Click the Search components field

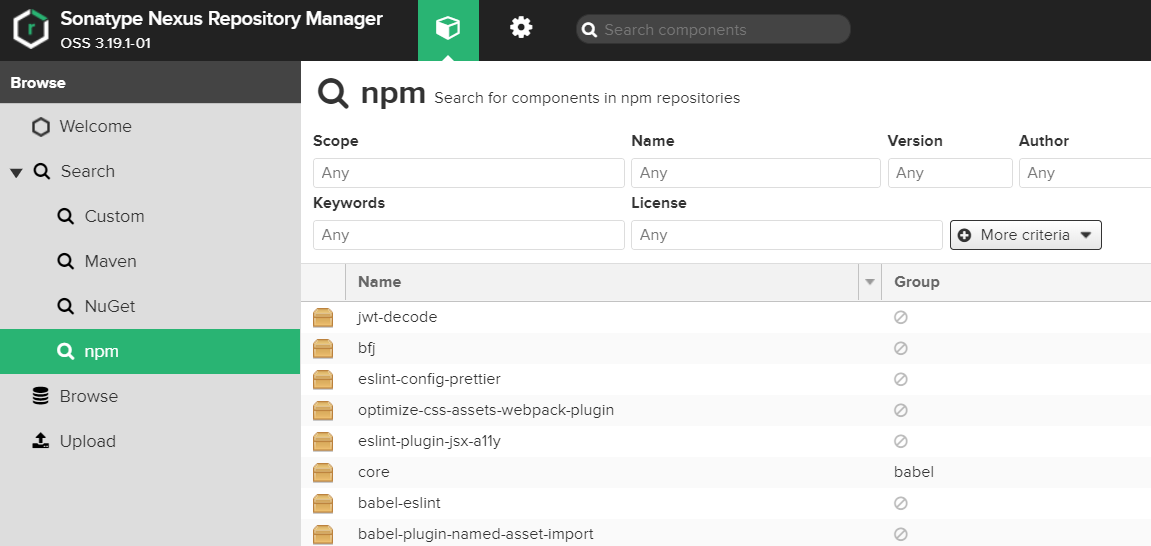713,29
